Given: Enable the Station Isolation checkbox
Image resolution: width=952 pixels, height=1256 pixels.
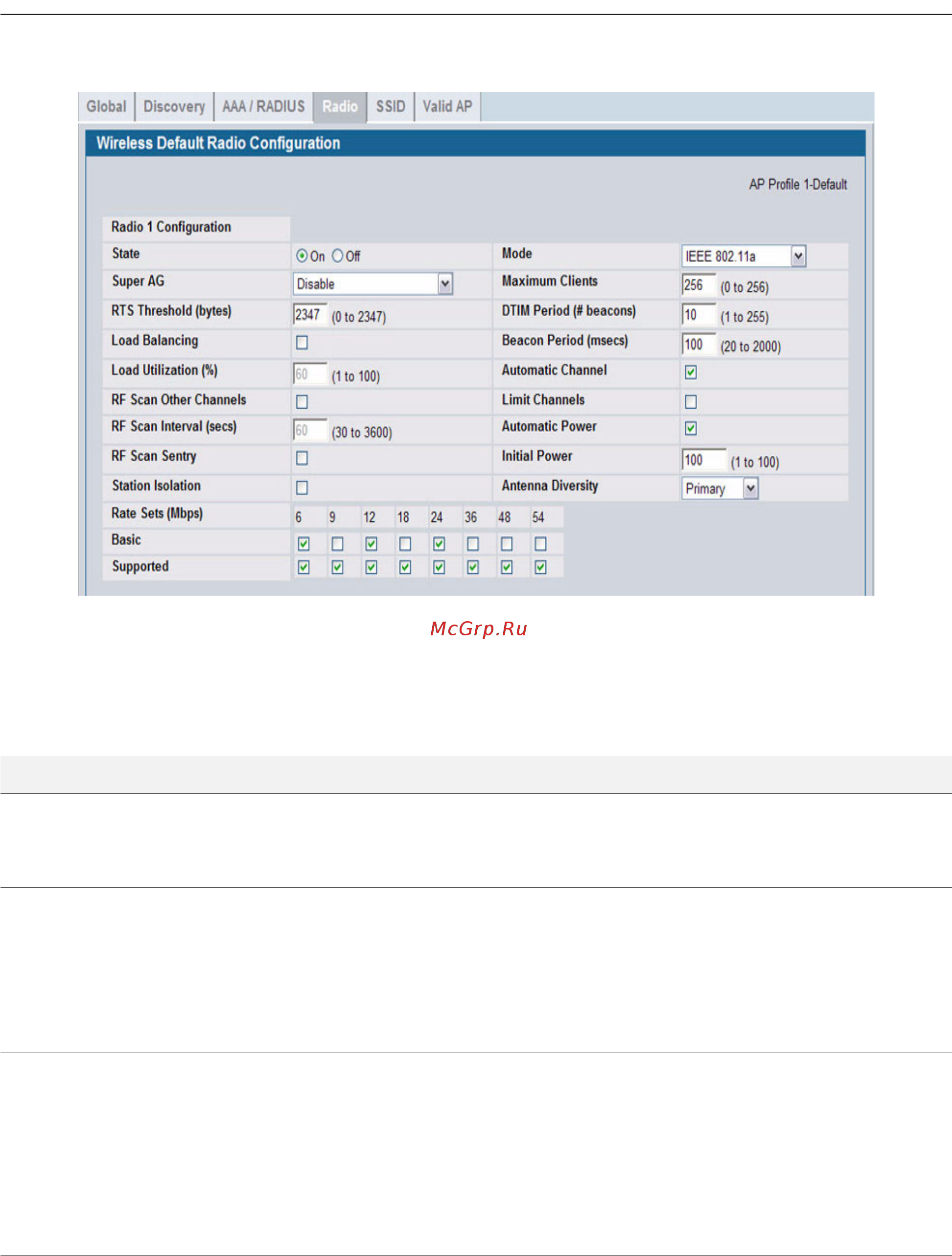Looking at the screenshot, I should point(302,488).
